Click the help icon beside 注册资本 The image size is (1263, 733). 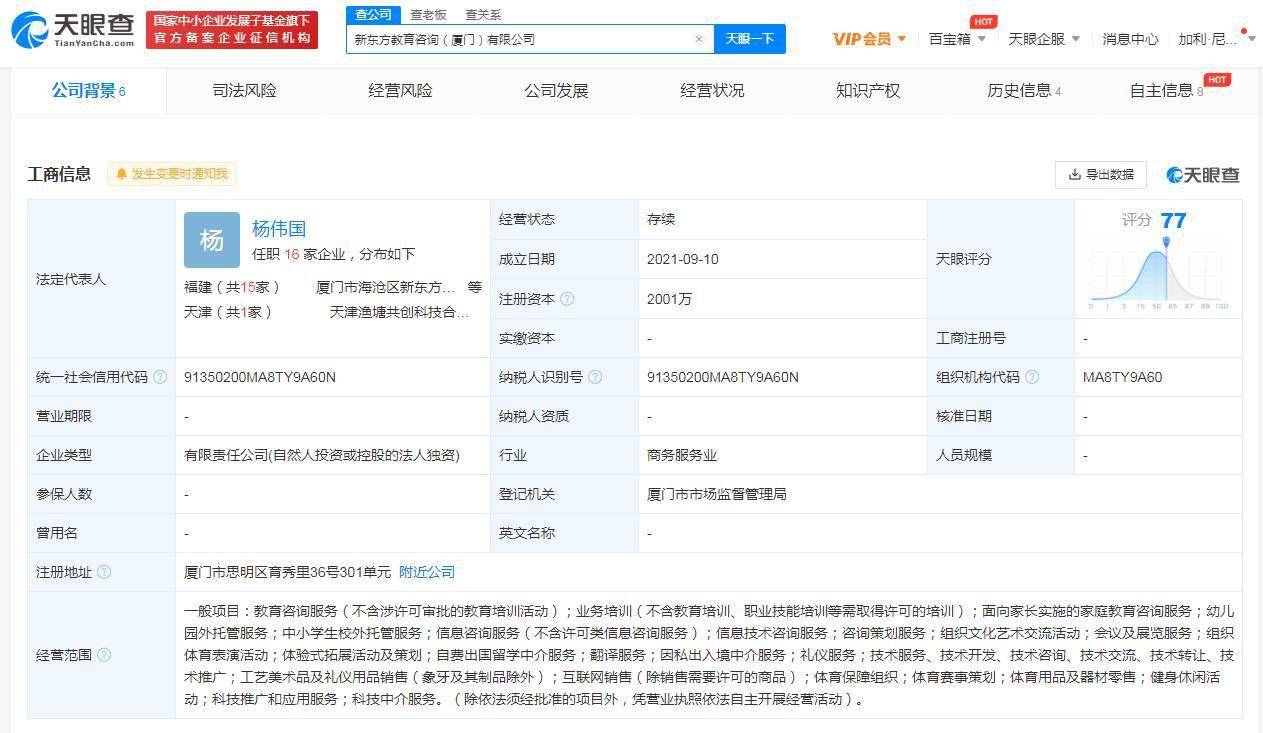(567, 299)
